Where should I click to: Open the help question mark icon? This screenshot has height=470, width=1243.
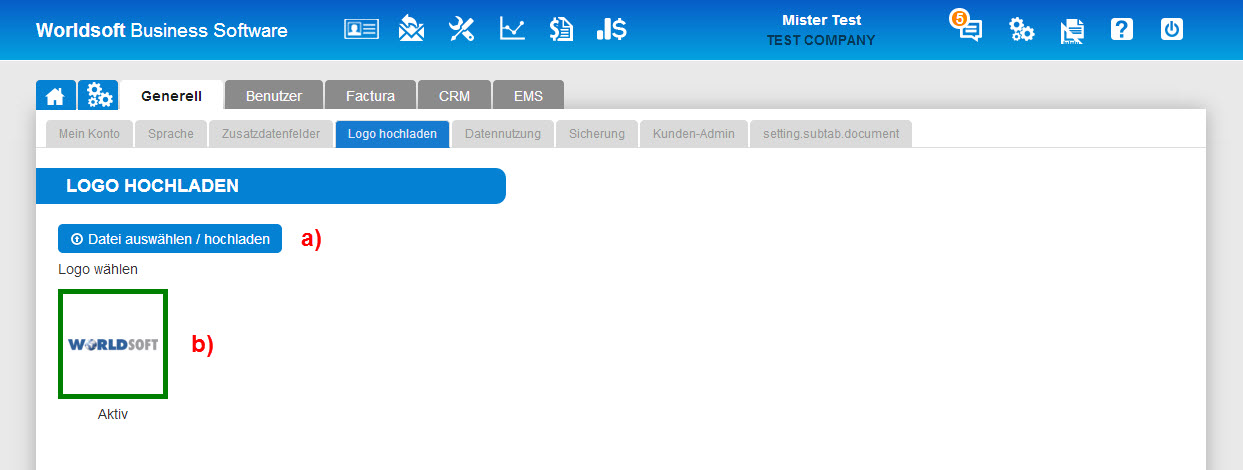(x=1122, y=30)
